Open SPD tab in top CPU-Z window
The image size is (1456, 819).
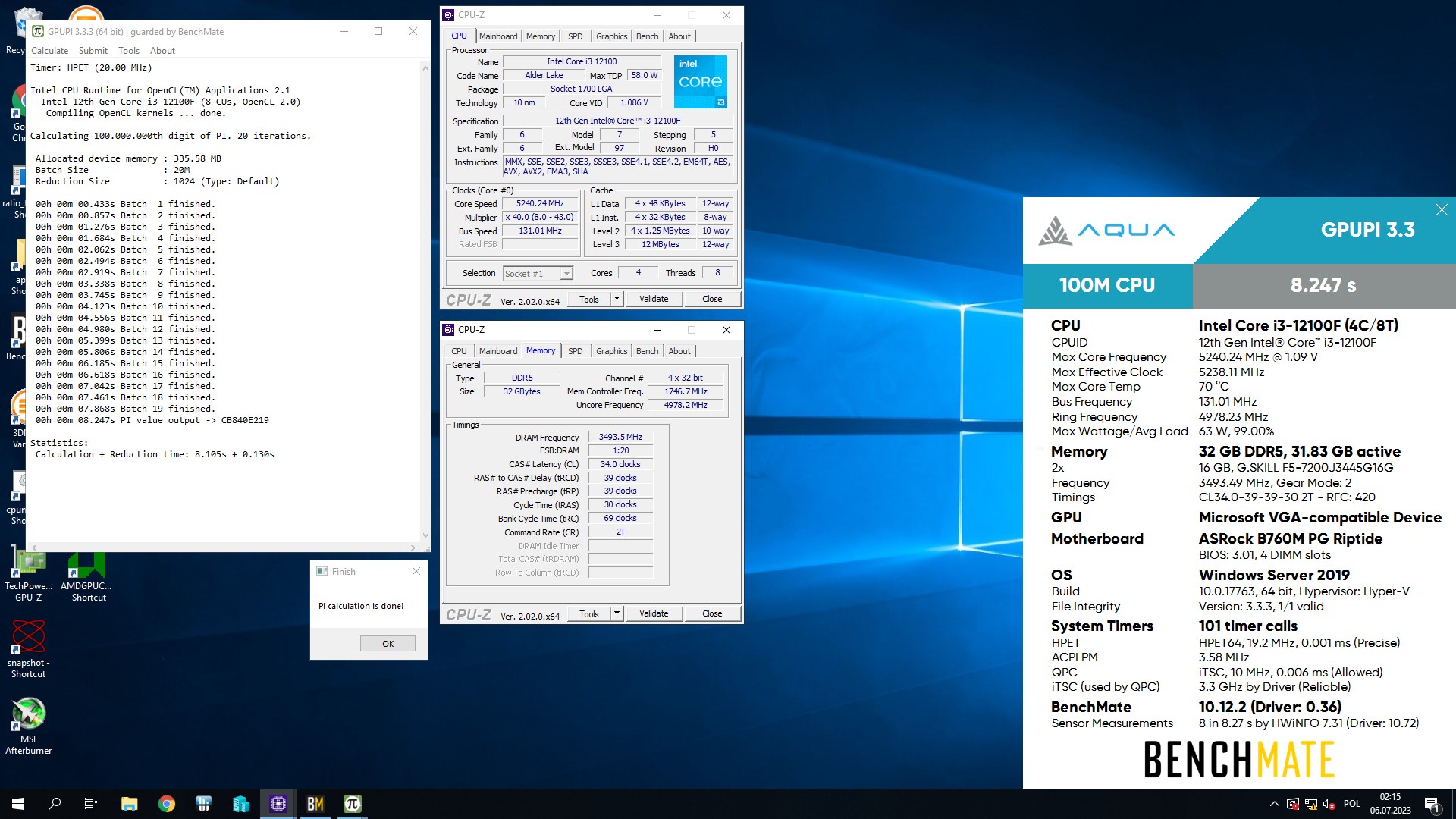[576, 36]
